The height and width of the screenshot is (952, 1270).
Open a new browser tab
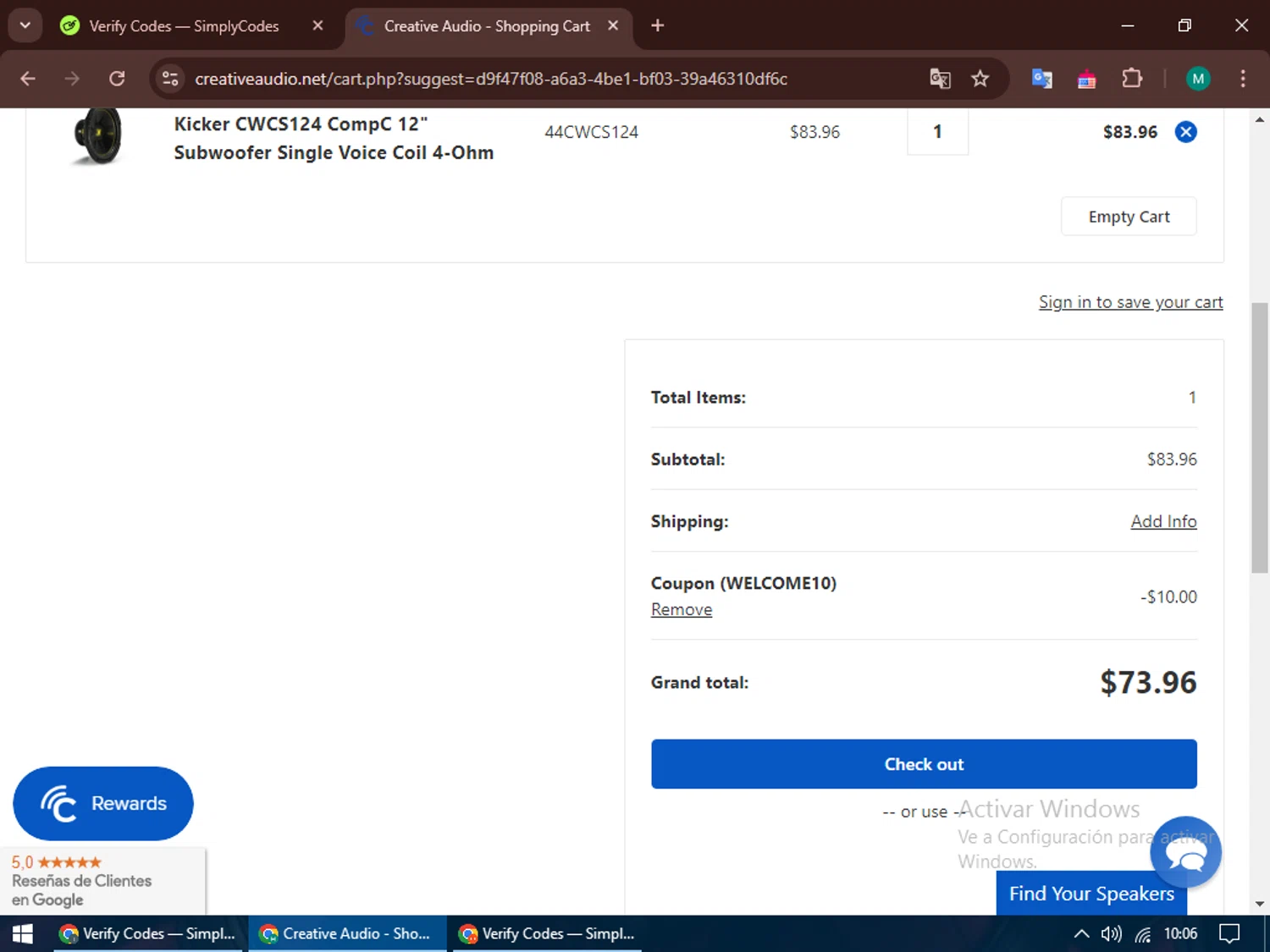657,26
